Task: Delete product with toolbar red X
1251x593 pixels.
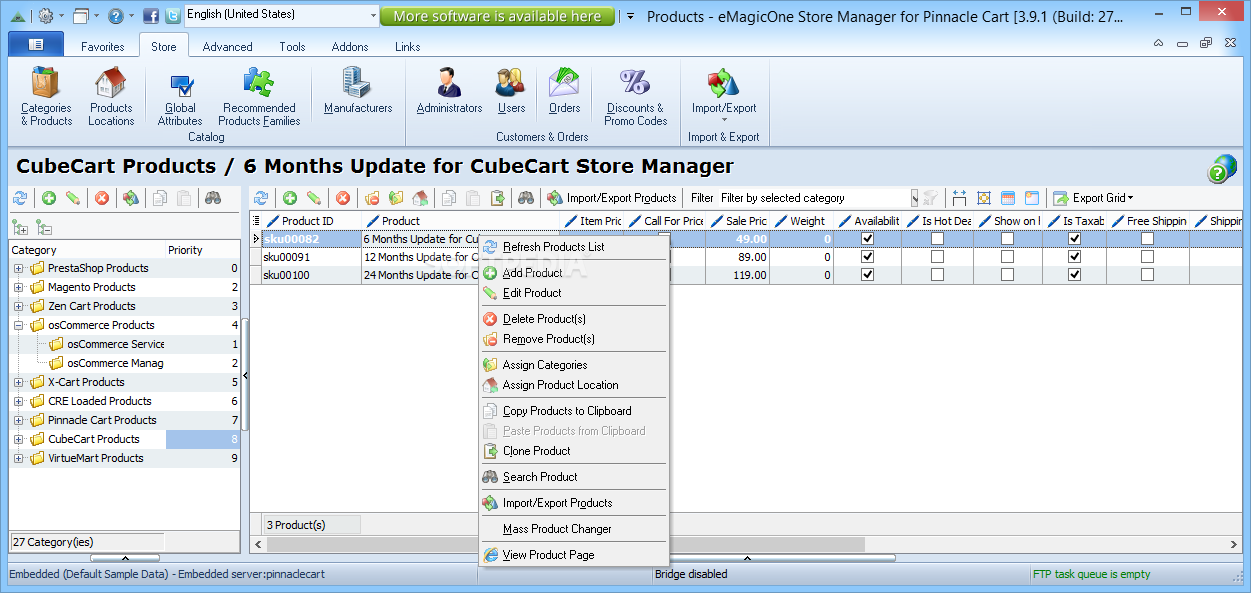Action: [x=343, y=198]
